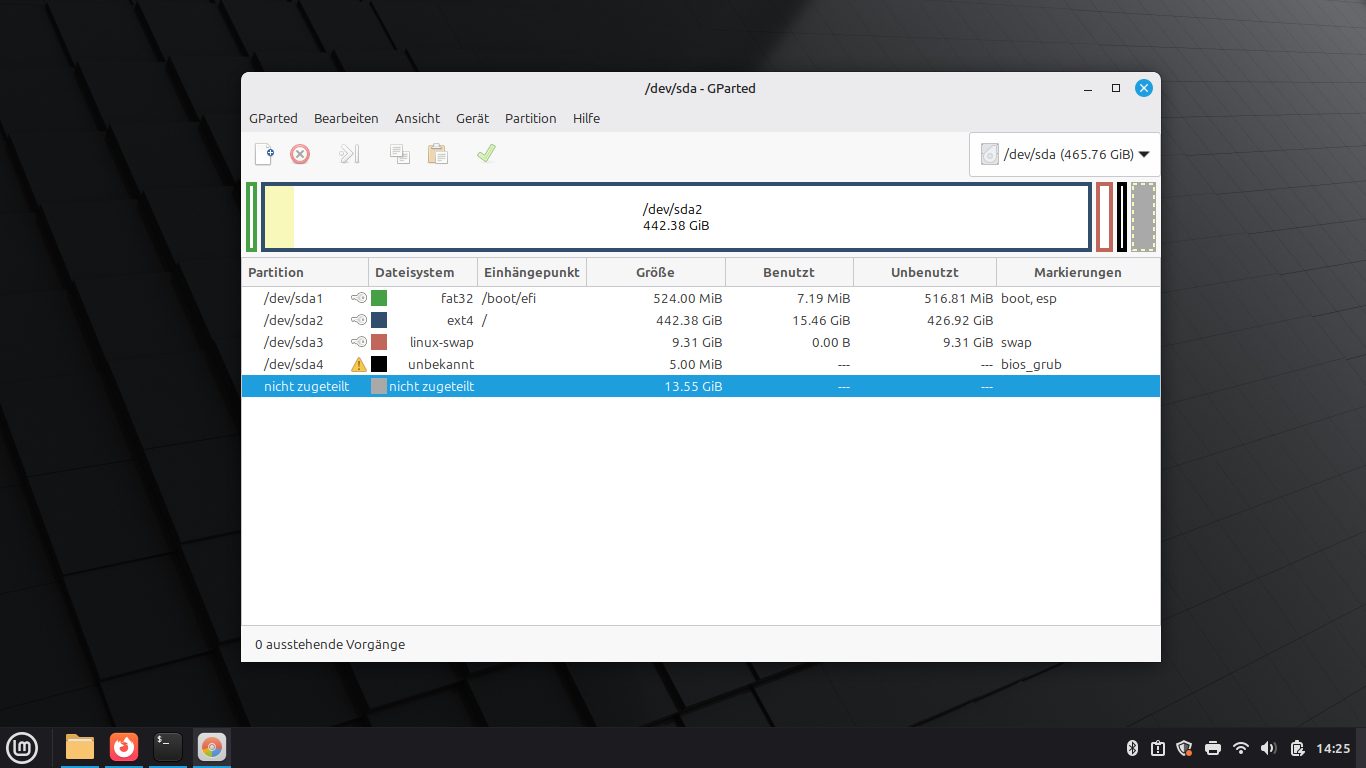
Task: Select the /dev/sda4 row
Action: coord(700,364)
